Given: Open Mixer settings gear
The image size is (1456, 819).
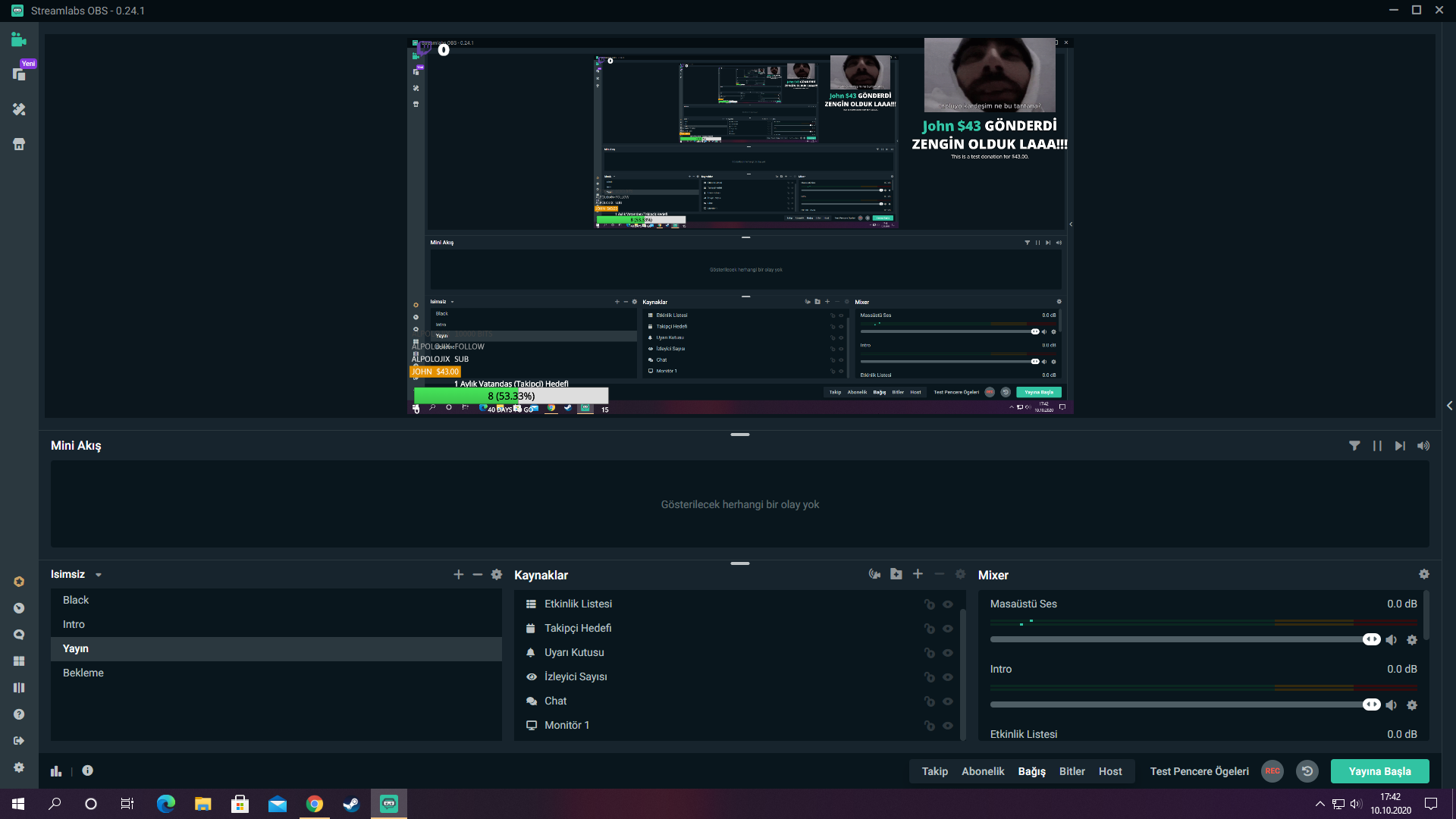Looking at the screenshot, I should 1423,574.
